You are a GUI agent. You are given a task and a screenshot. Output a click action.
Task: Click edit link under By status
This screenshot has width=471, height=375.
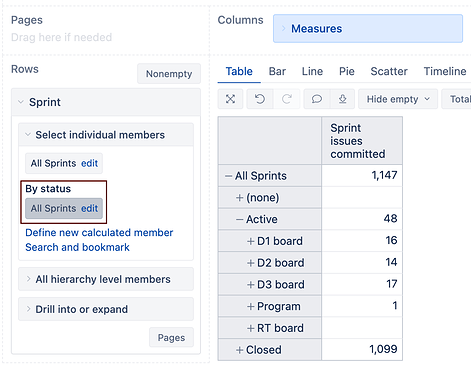[x=89, y=208]
